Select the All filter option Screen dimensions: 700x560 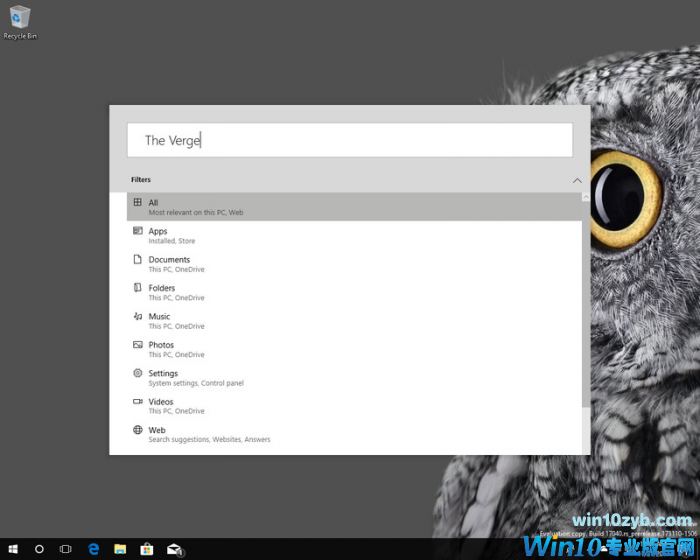(x=350, y=207)
